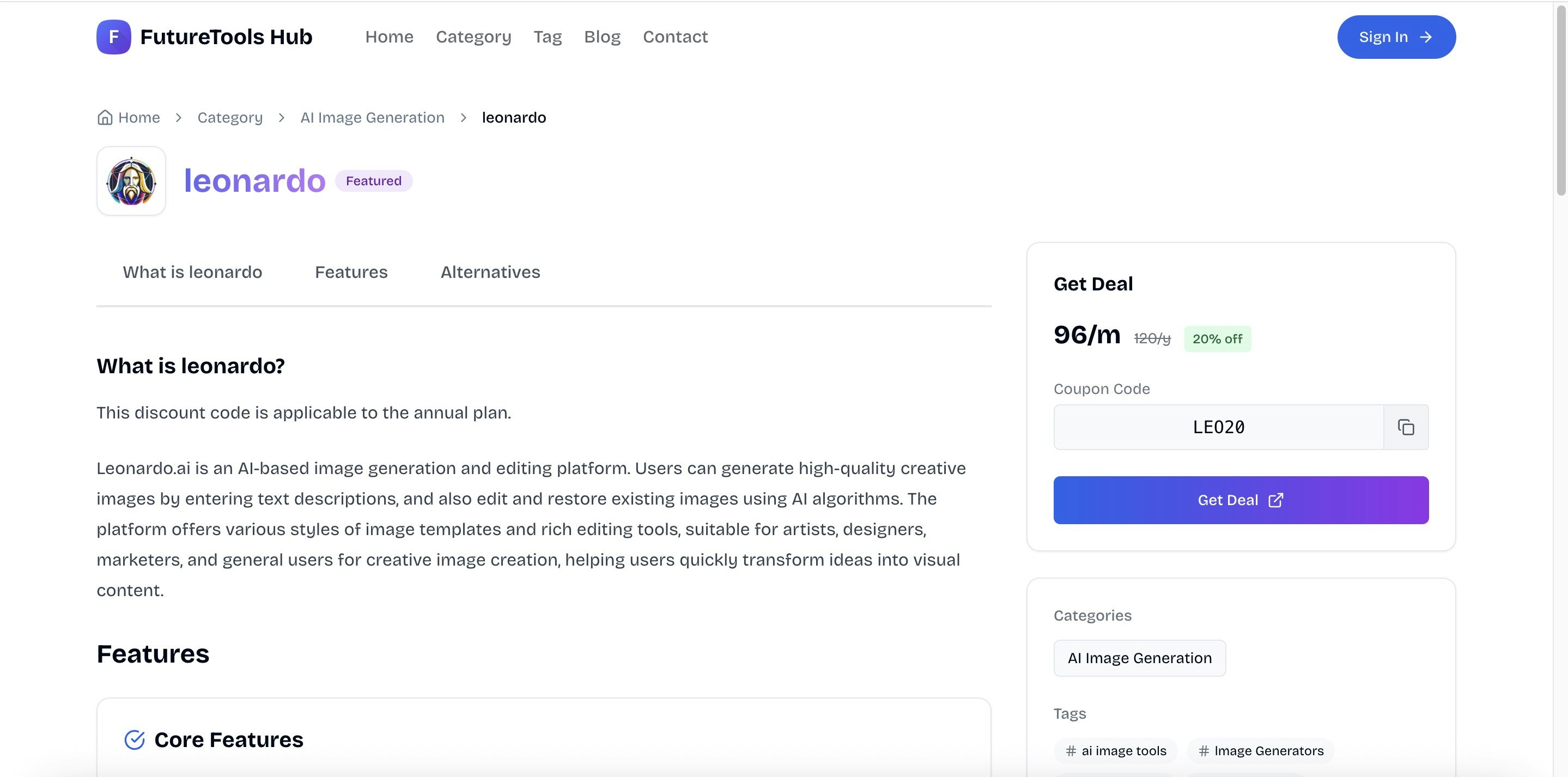
Task: Go to Tag page in navigation
Action: pyautogui.click(x=547, y=37)
